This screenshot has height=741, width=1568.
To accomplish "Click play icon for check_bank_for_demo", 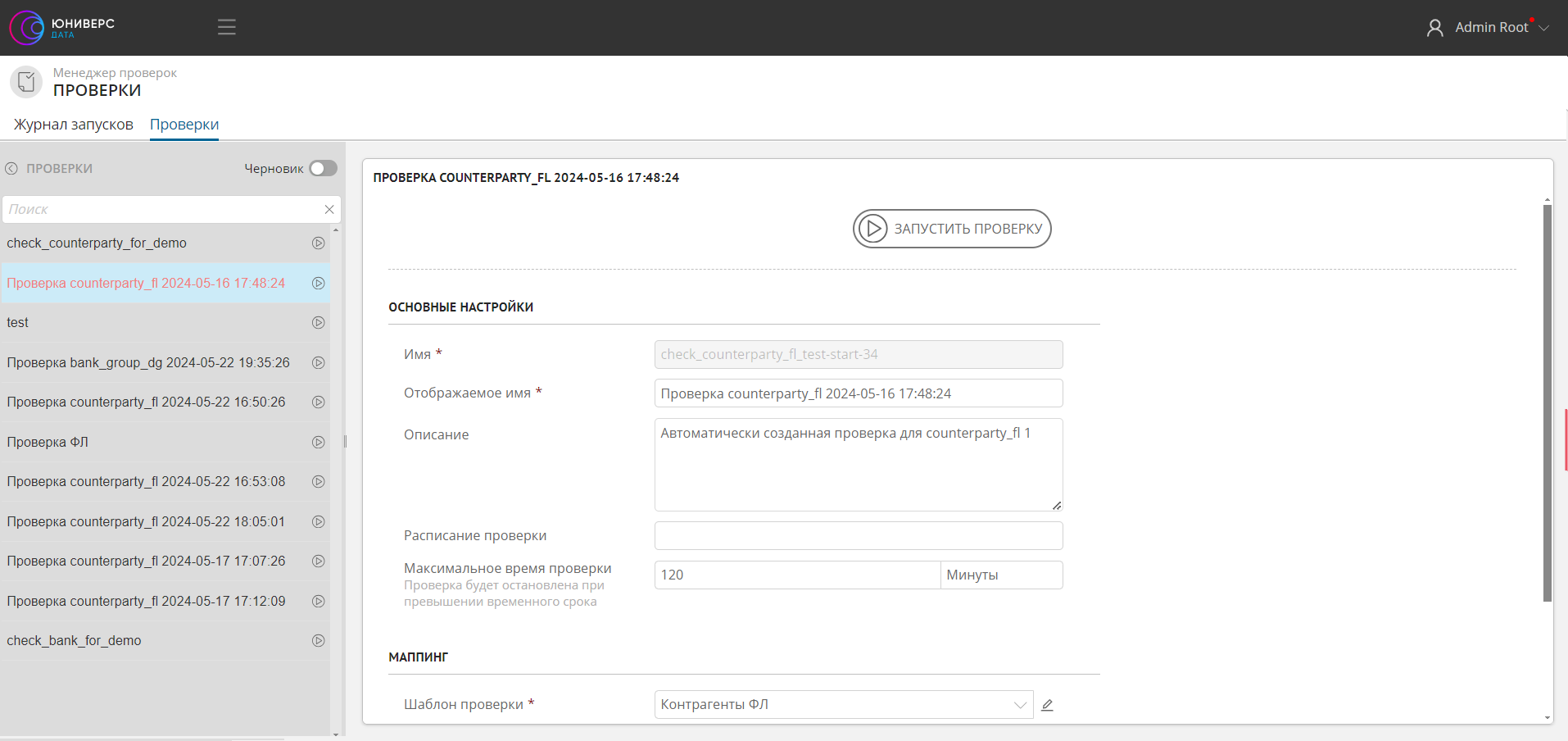I will [319, 641].
